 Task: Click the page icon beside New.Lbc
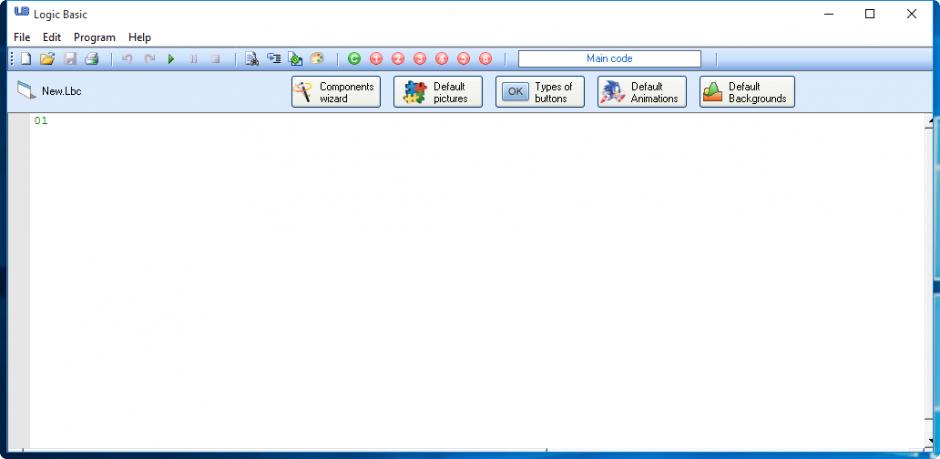point(26,90)
